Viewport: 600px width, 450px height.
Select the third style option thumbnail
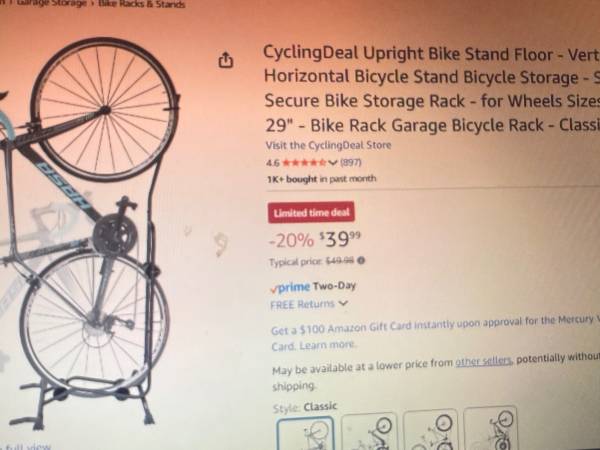coord(430,429)
